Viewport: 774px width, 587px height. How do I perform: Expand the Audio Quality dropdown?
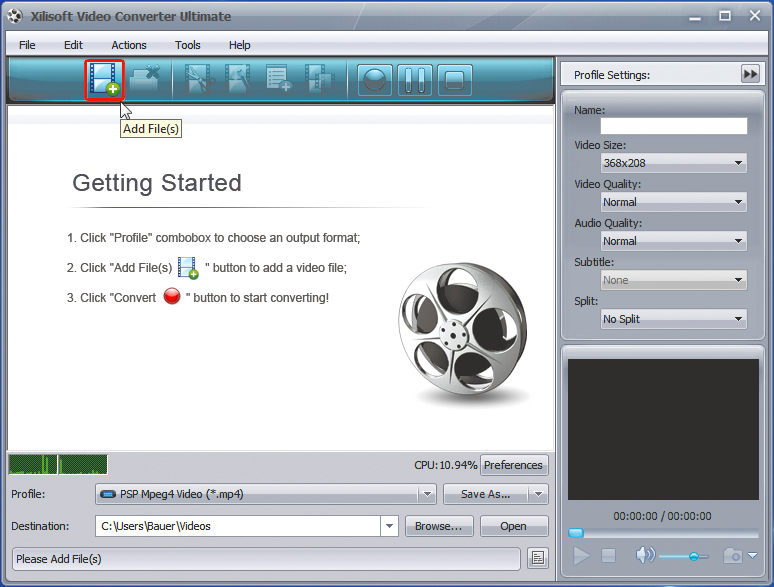674,241
